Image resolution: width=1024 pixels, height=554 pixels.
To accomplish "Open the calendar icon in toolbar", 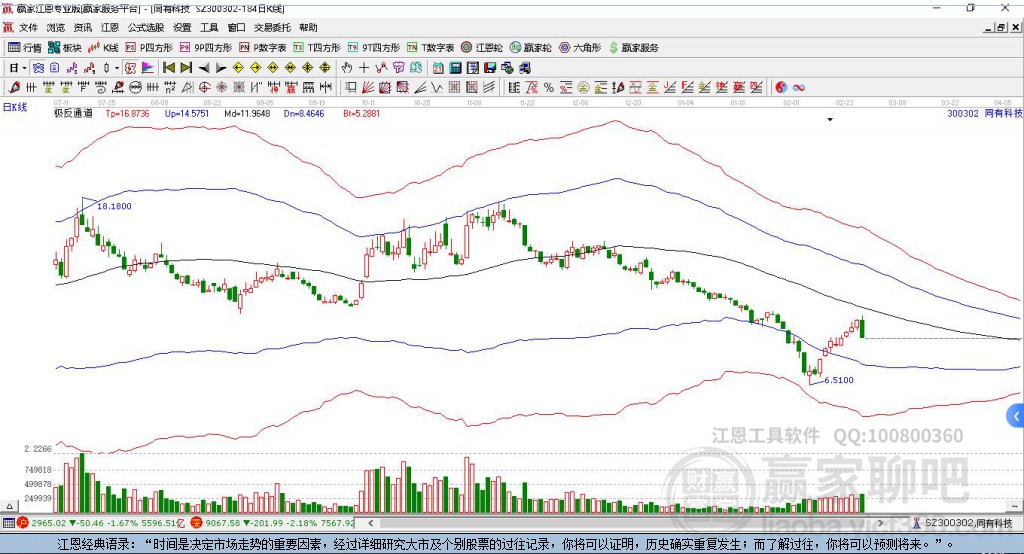I will 438,68.
